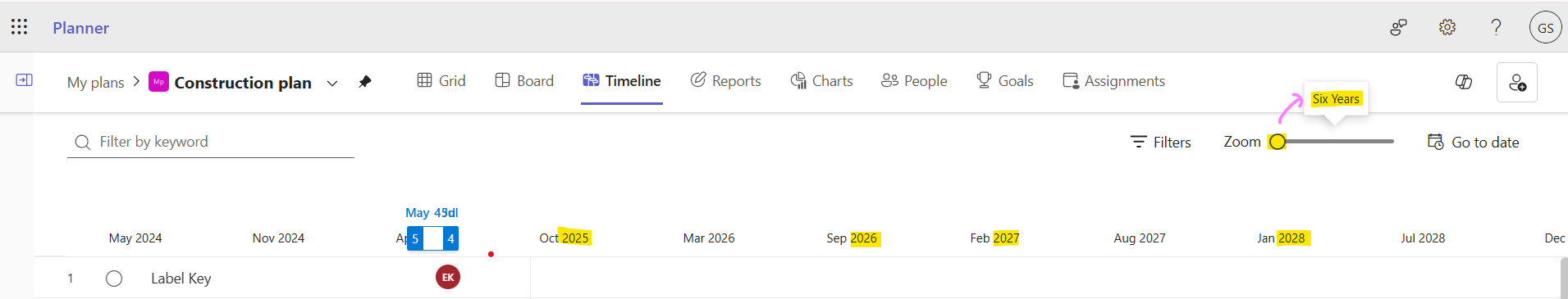Select row number 1
Image resolution: width=1568 pixels, height=299 pixels.
tap(71, 279)
